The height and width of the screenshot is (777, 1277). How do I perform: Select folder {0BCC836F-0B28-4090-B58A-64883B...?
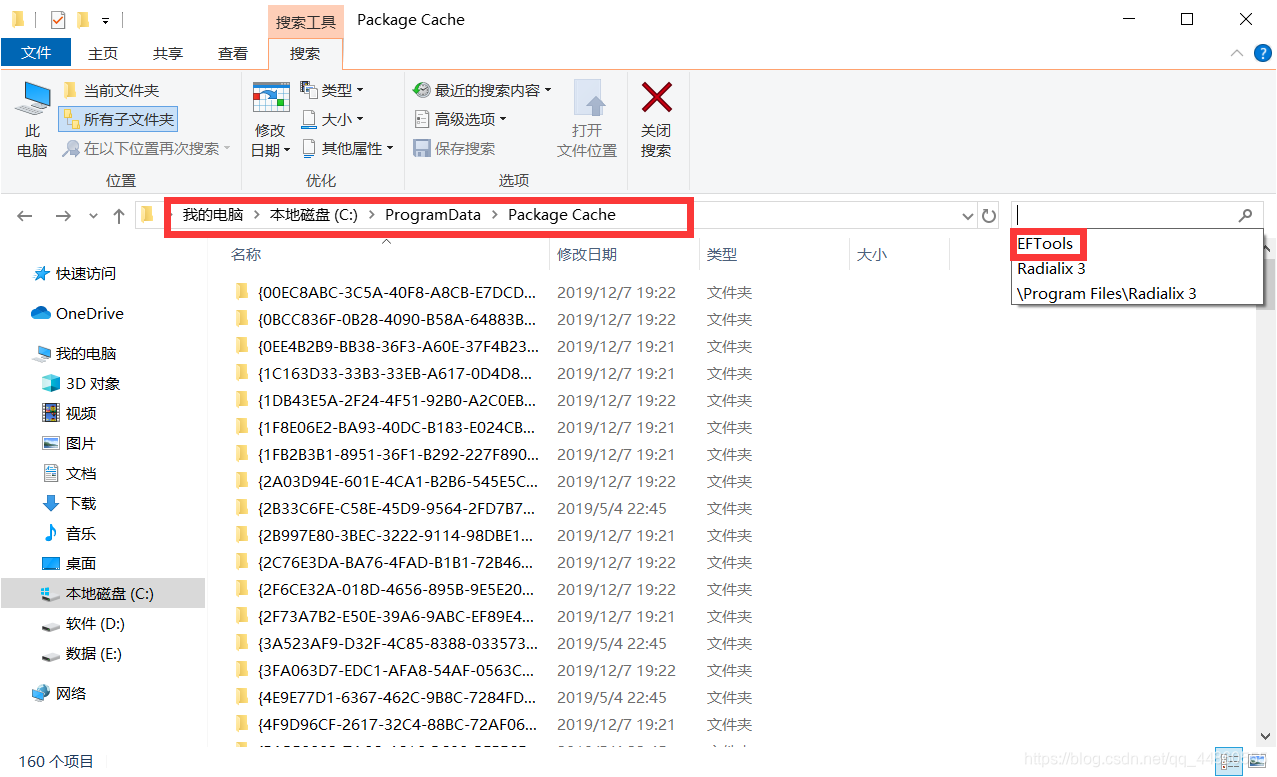point(397,319)
